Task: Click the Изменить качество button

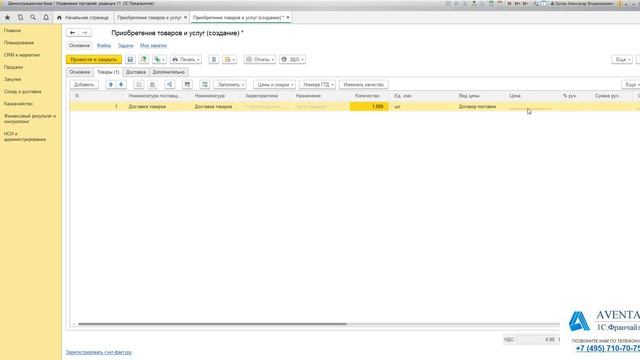Action: 364,84
